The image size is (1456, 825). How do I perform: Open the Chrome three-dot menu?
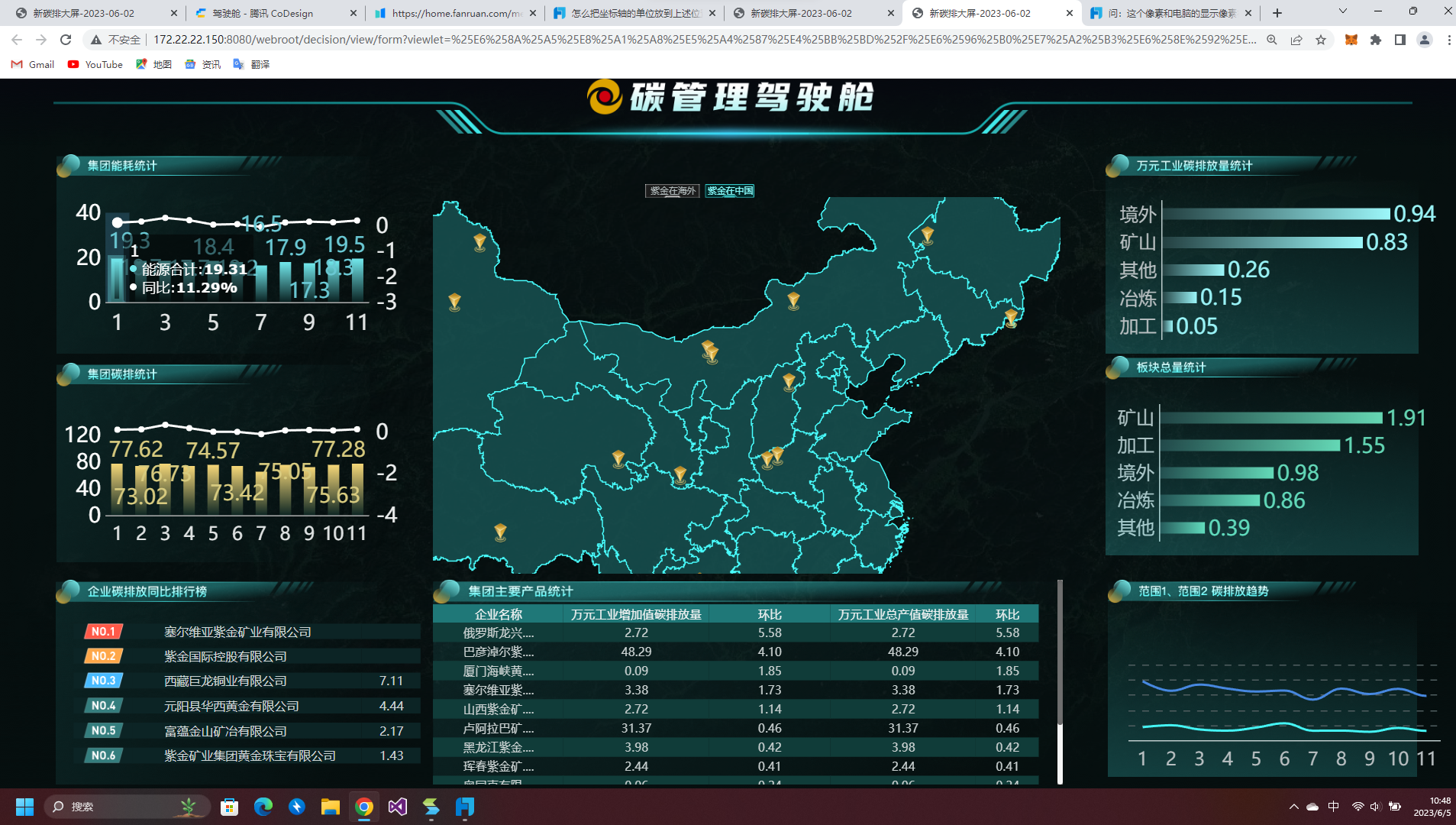1448,40
